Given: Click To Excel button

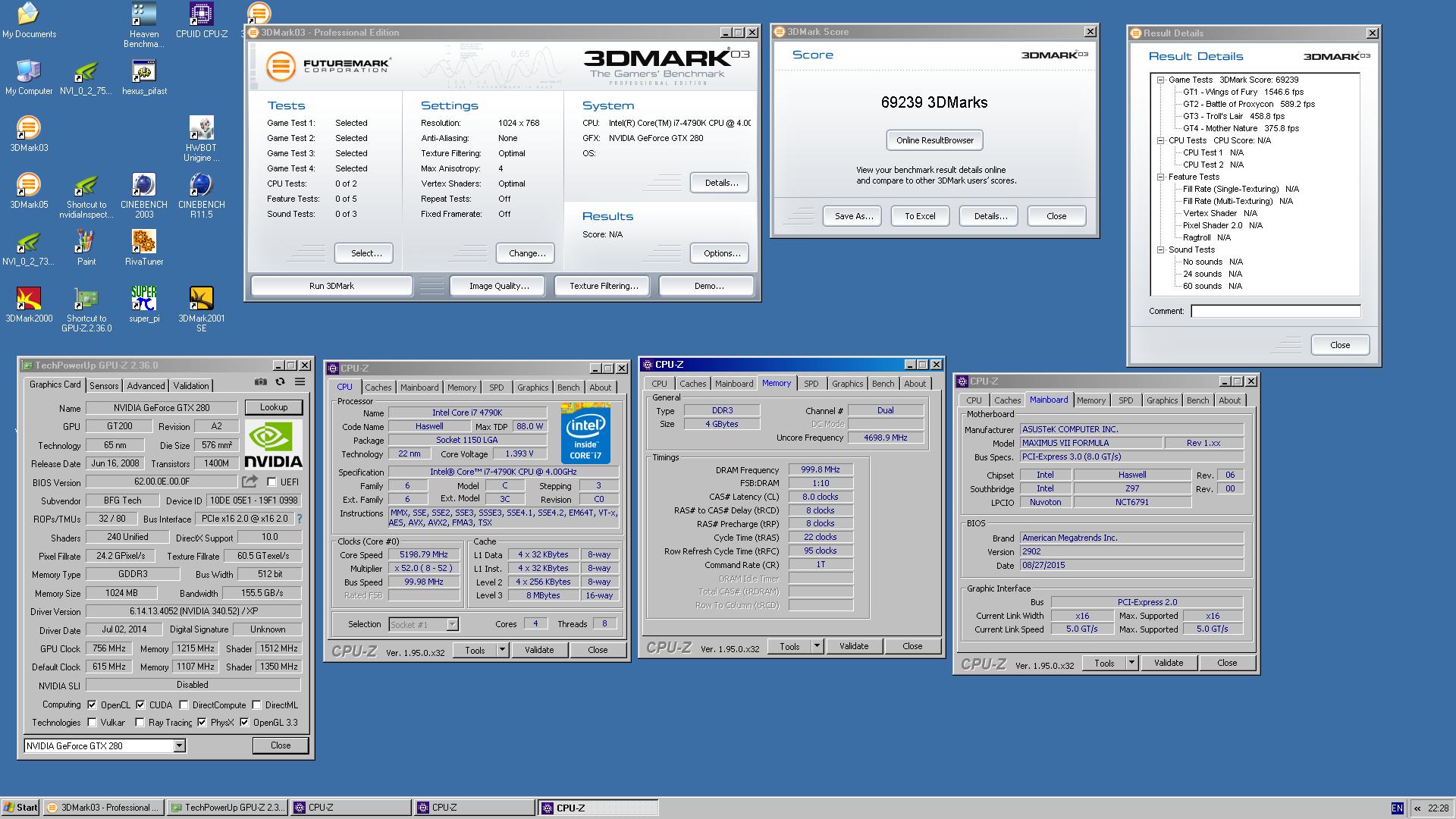Looking at the screenshot, I should (x=920, y=216).
